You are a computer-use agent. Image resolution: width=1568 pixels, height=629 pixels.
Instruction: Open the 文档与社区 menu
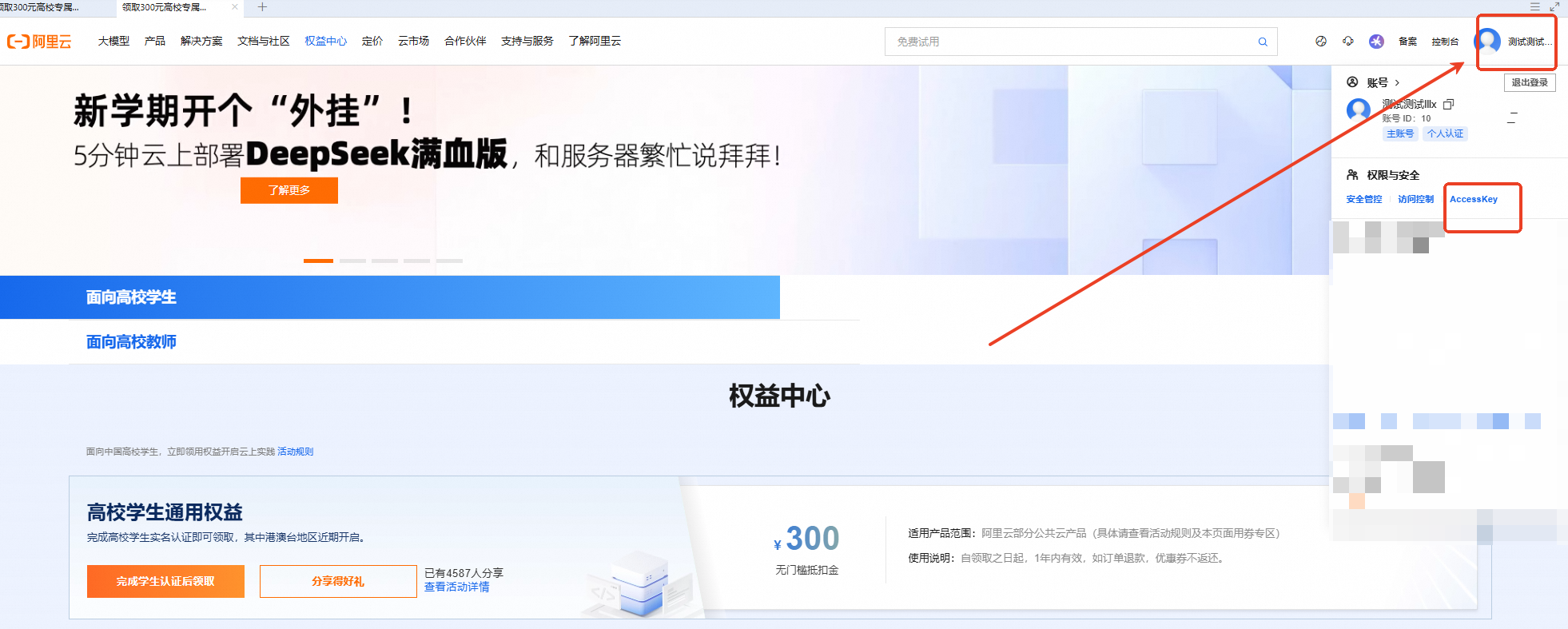pos(263,42)
